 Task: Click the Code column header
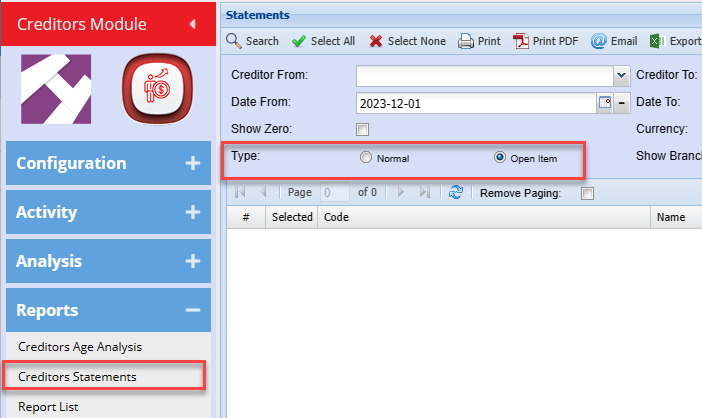tap(484, 217)
